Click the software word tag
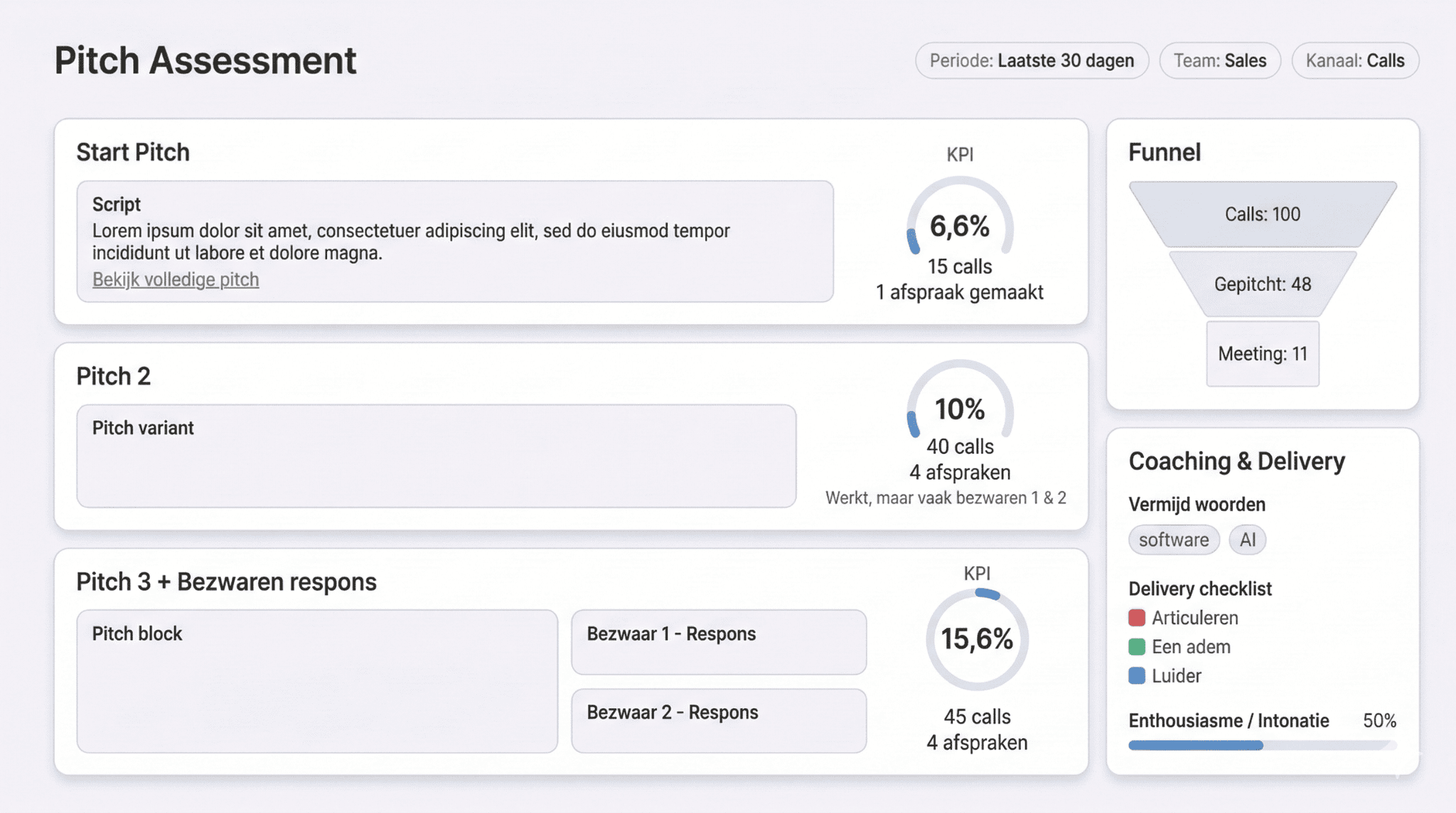Viewport: 1456px width, 813px height. [1173, 540]
